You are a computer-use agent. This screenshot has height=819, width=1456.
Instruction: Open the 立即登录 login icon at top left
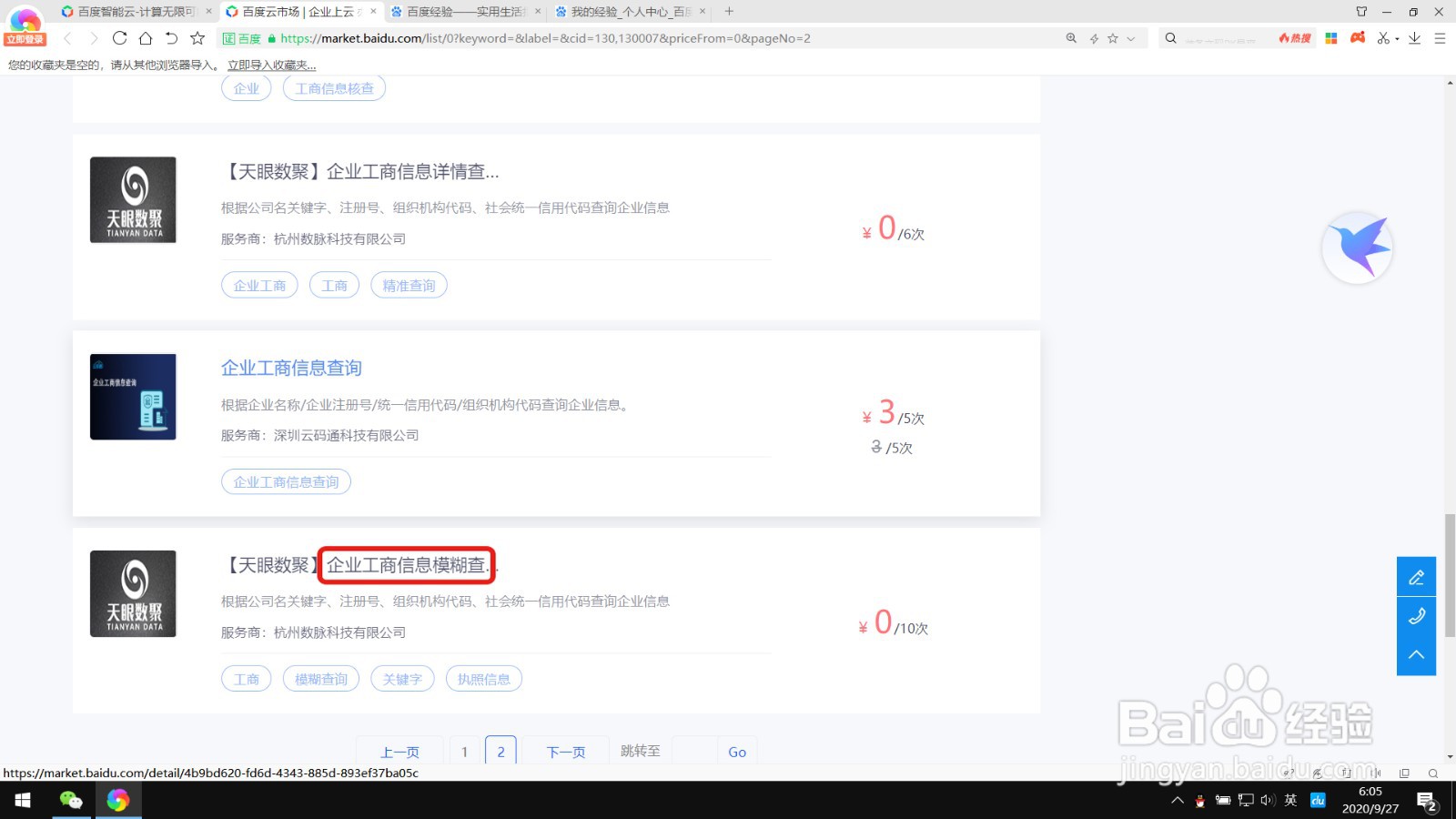pos(24,23)
